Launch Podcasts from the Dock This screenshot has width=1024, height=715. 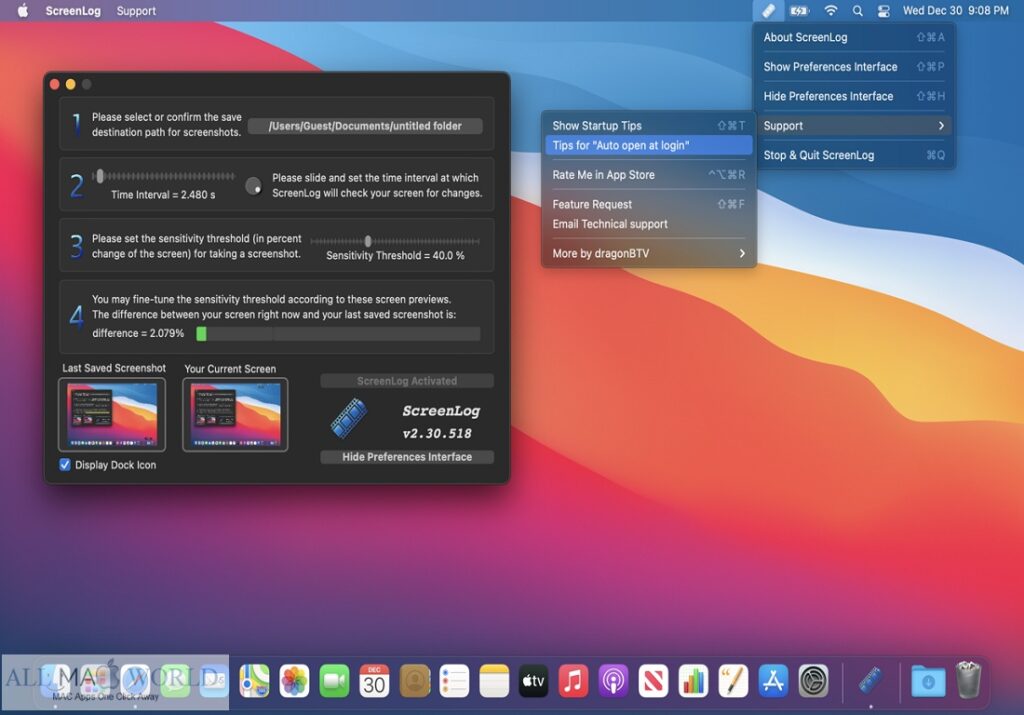tap(613, 681)
